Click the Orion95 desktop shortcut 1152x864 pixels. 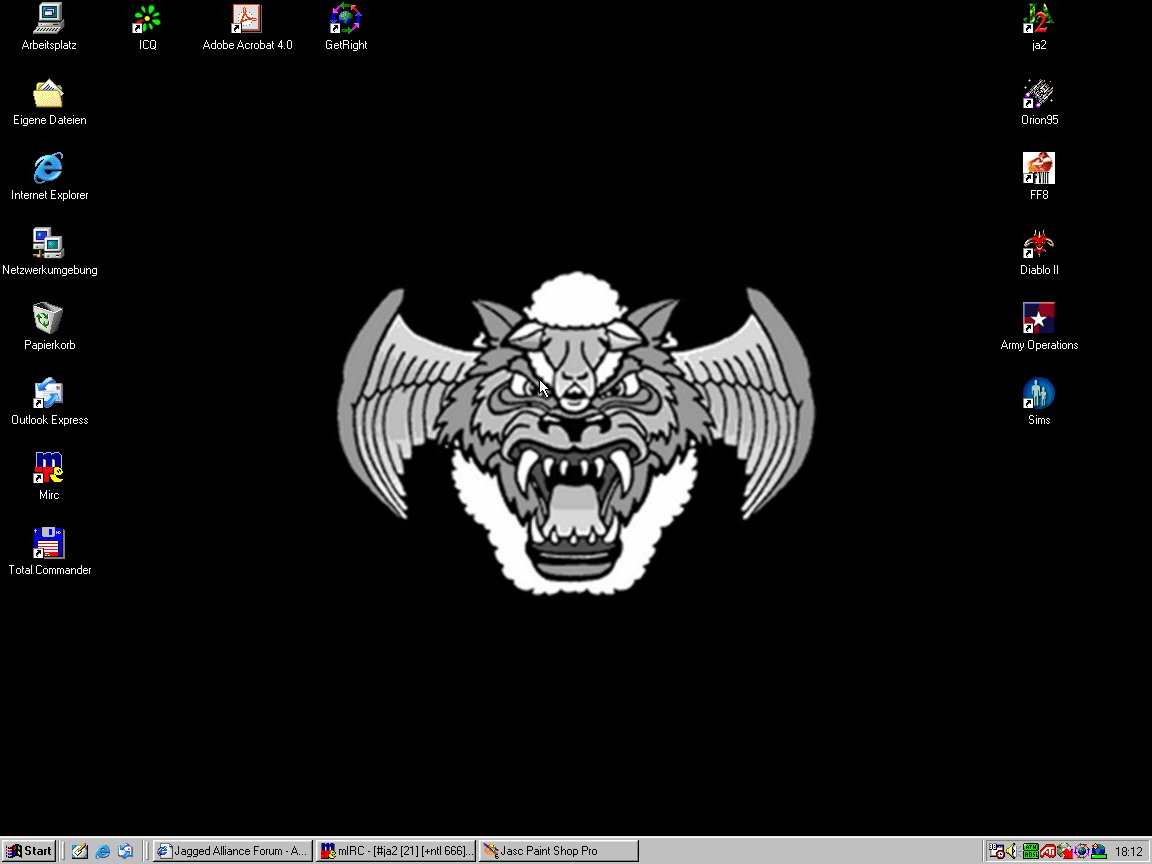coord(1039,94)
